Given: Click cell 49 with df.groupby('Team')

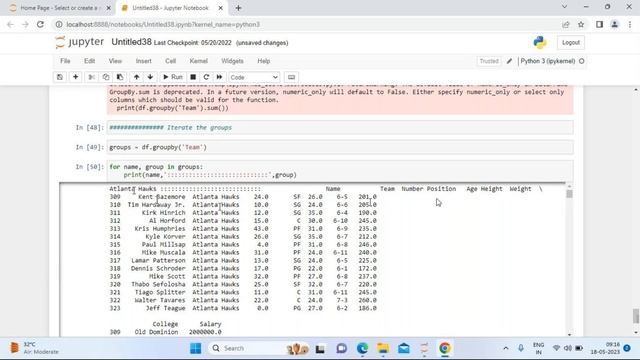Looking at the screenshot, I should (x=340, y=147).
